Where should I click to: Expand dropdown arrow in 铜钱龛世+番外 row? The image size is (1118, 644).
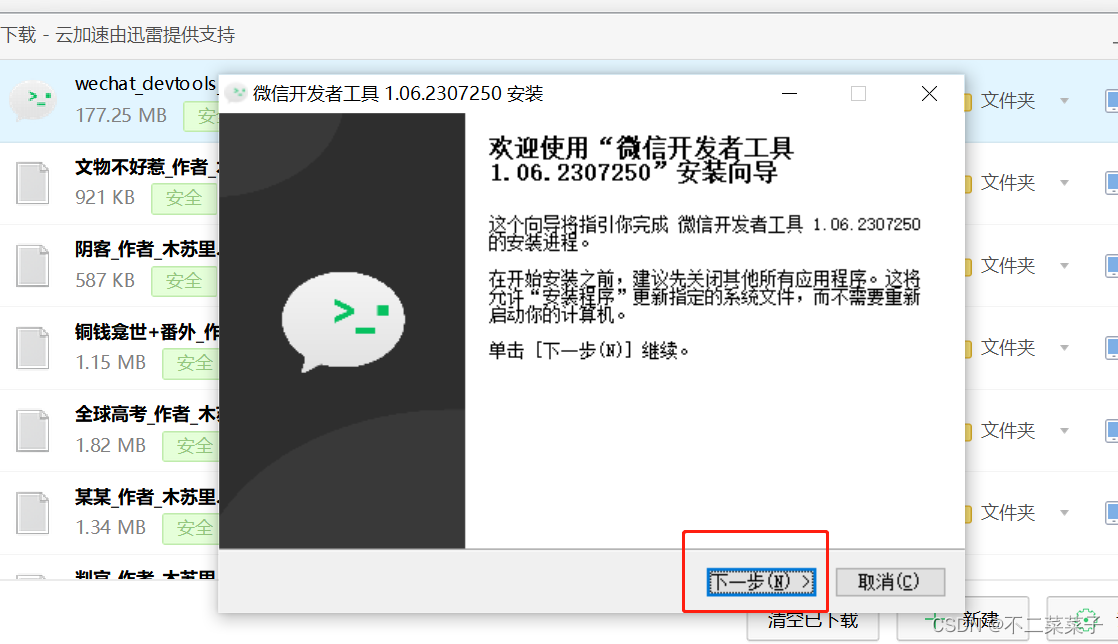[1065, 348]
